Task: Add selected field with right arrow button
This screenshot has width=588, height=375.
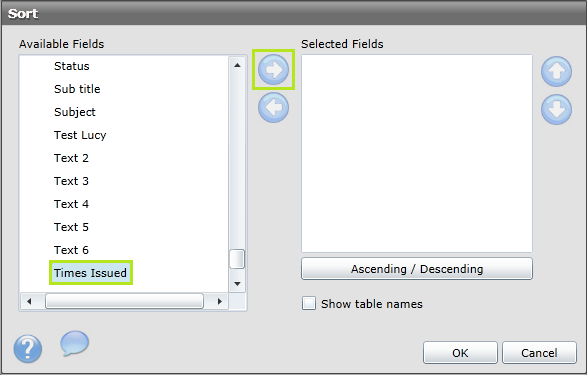Action: point(273,70)
